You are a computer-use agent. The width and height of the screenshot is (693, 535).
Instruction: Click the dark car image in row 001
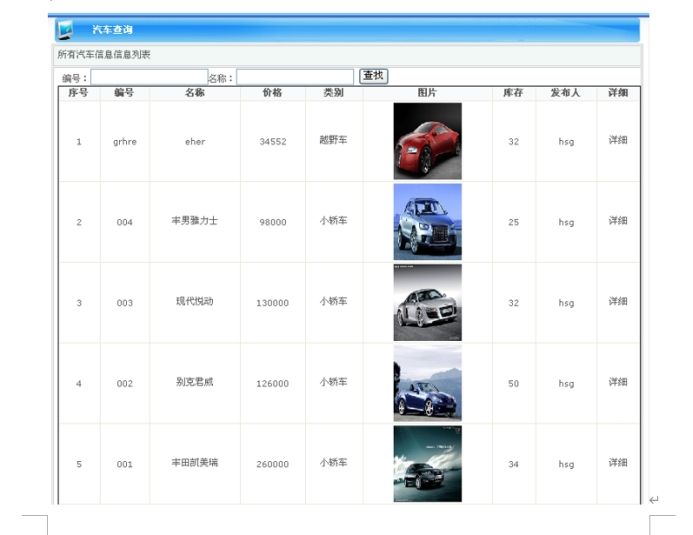click(x=427, y=464)
